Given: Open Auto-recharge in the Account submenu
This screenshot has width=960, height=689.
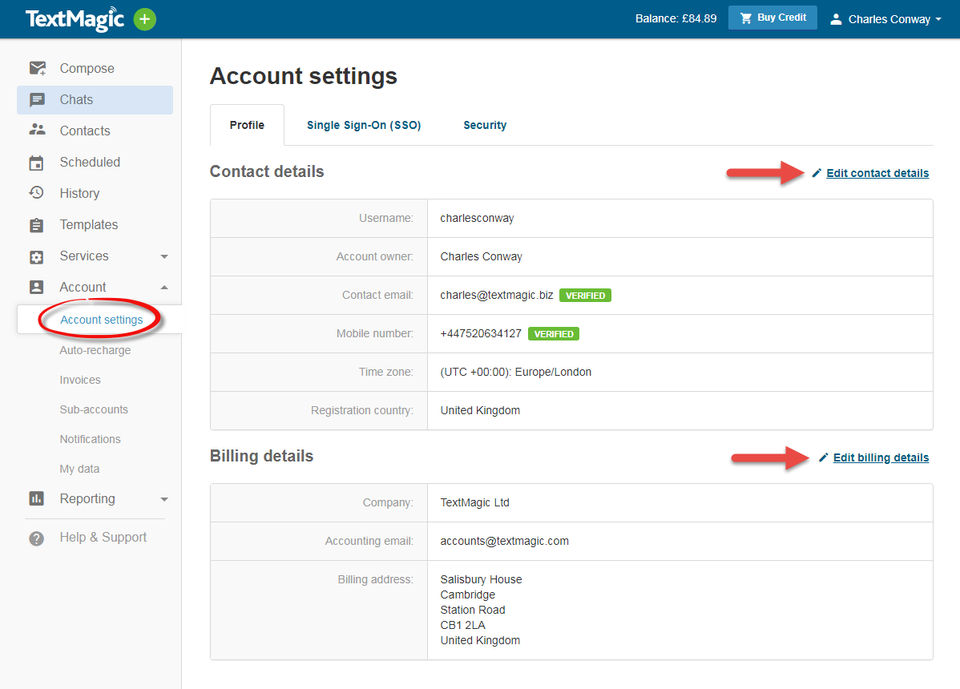Looking at the screenshot, I should (x=95, y=350).
